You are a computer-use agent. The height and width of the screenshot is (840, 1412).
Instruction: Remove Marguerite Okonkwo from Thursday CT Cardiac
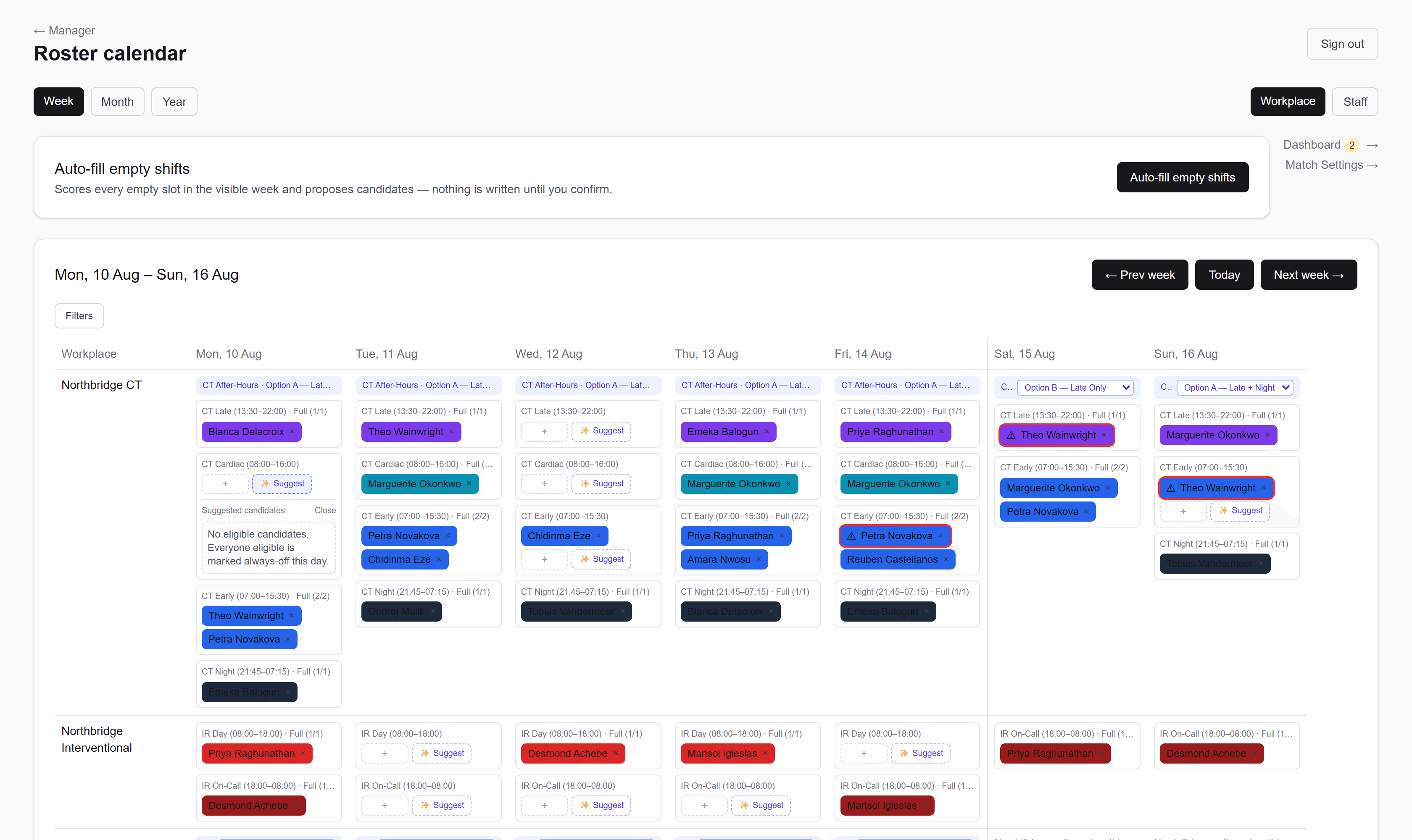(788, 483)
